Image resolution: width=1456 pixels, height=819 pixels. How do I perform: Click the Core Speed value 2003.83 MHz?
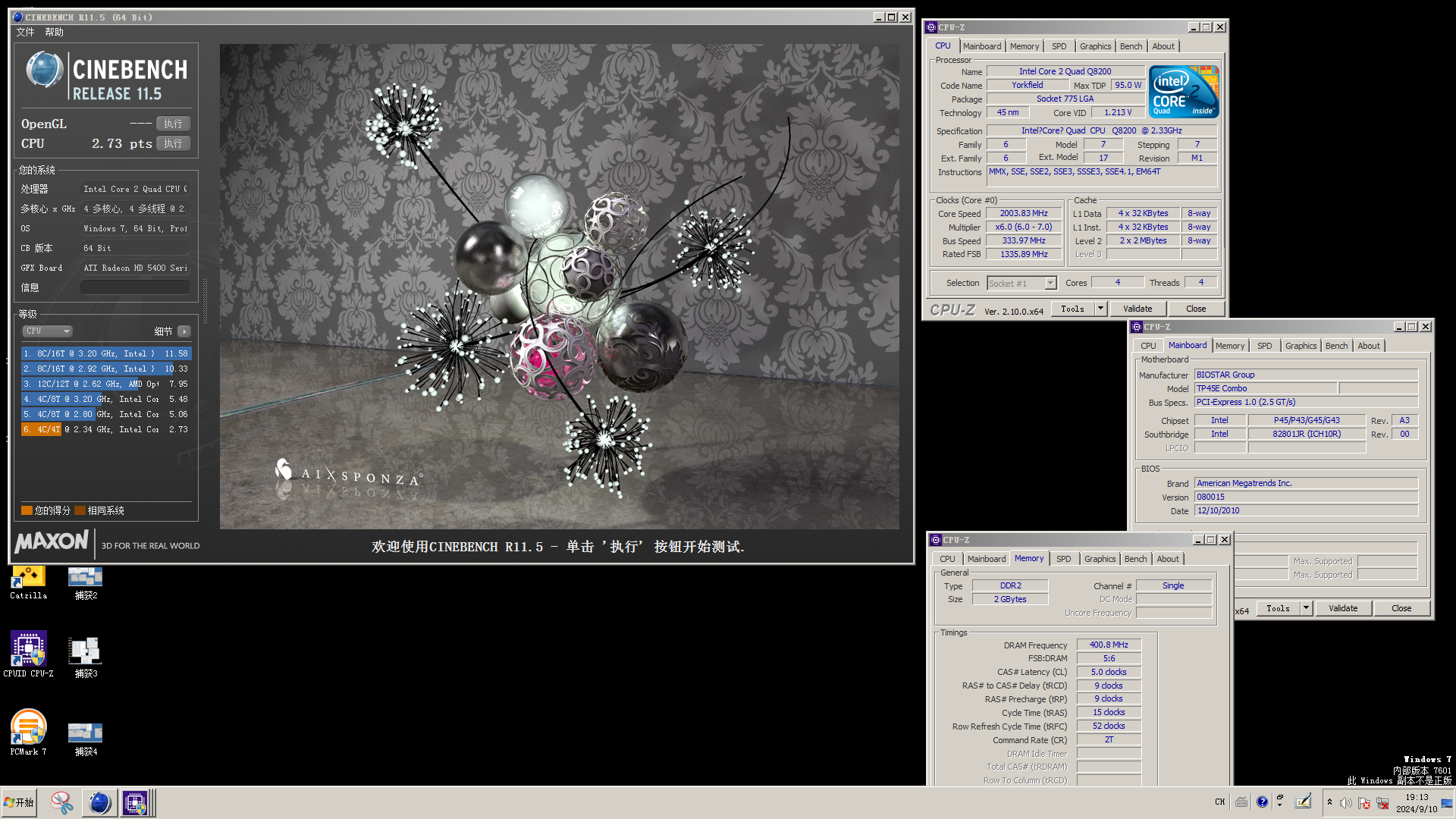(x=1024, y=214)
